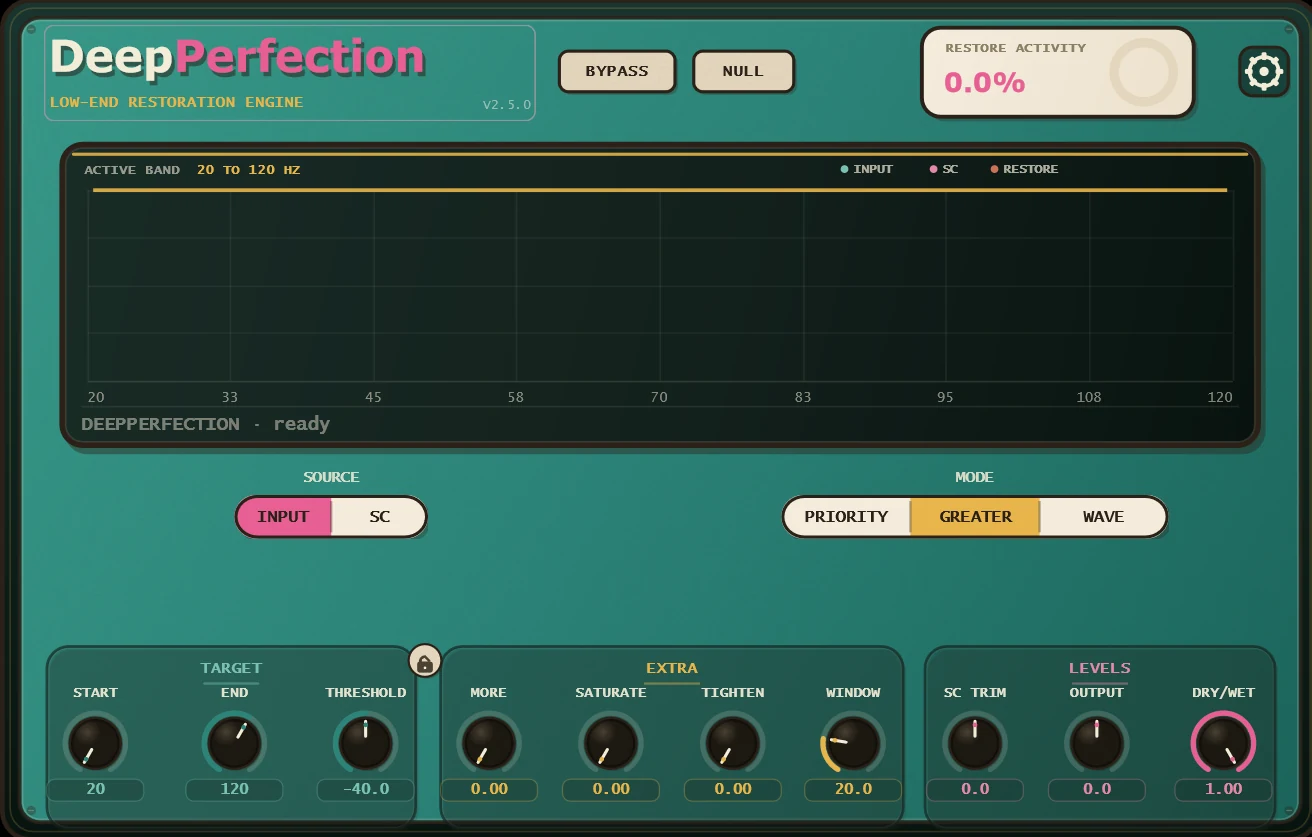The width and height of the screenshot is (1312, 837).
Task: Click the 95 Hz axis label
Action: 945,397
